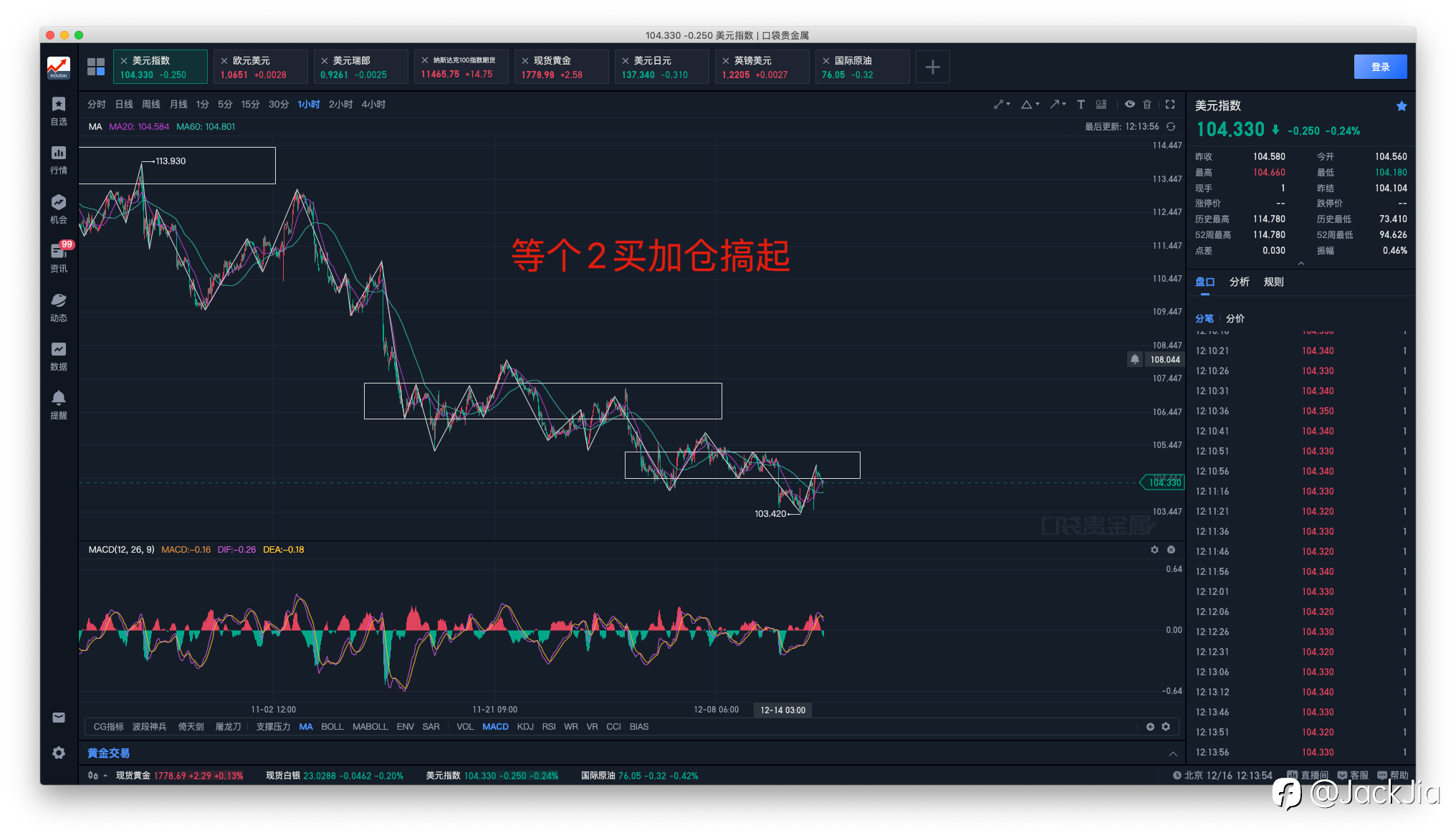Enable the BOLL main indicator
Viewport: 1456px width, 838px height.
[x=332, y=726]
